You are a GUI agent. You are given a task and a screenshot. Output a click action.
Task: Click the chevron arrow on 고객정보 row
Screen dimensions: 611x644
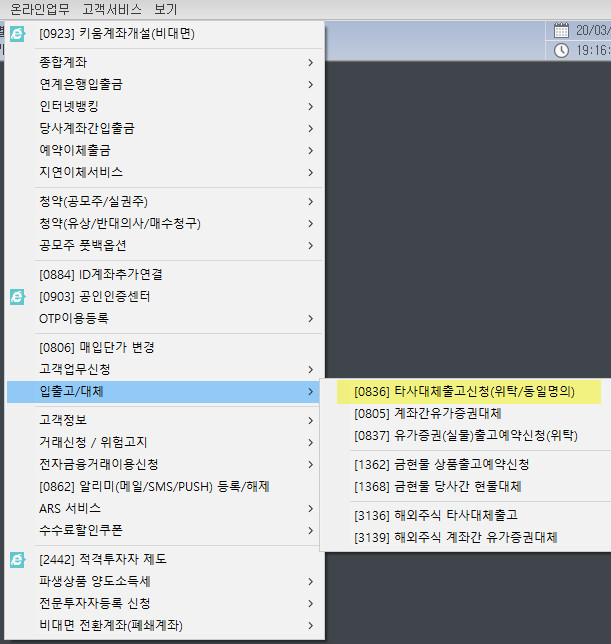pos(310,421)
